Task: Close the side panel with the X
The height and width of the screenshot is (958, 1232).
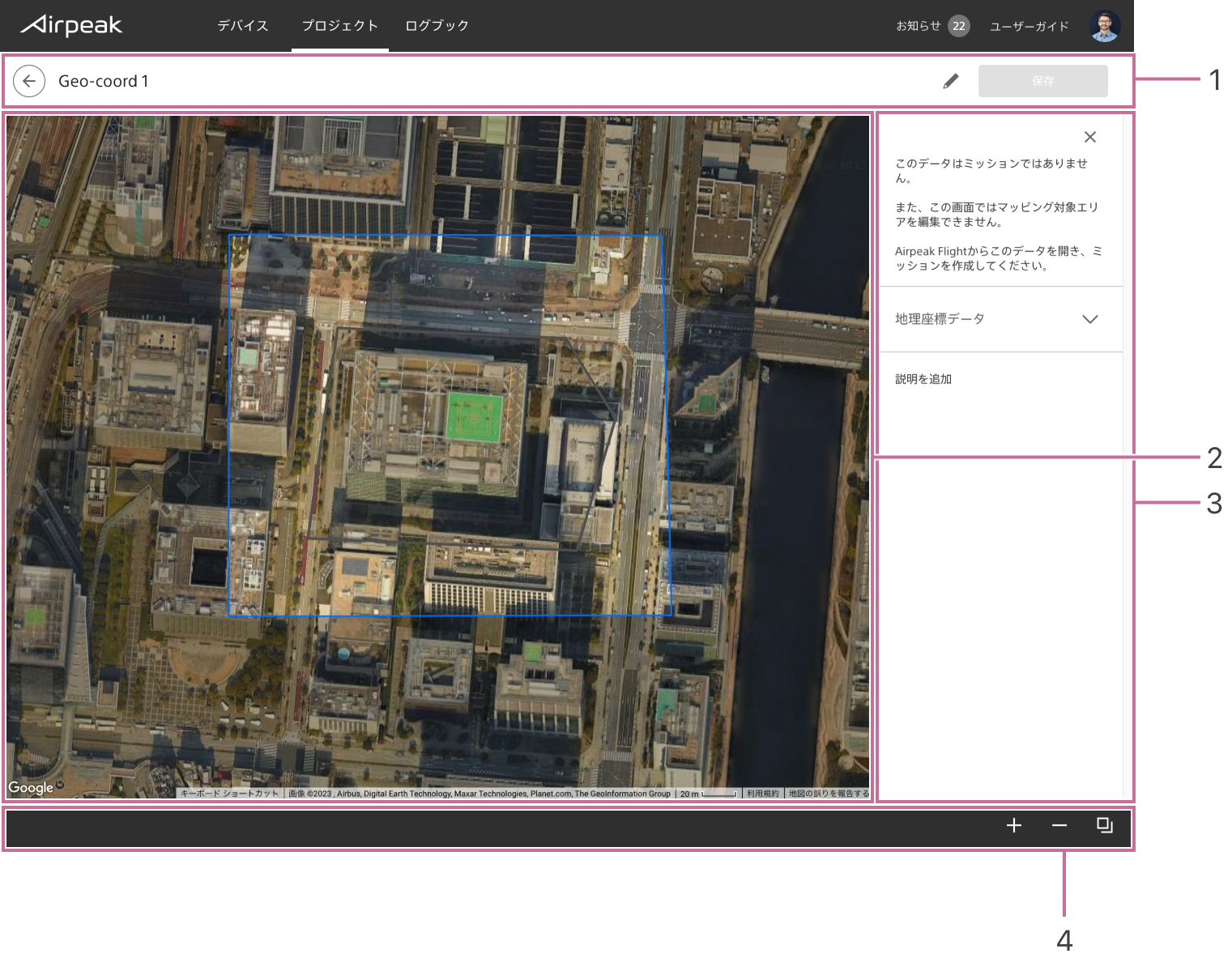Action: point(1090,137)
